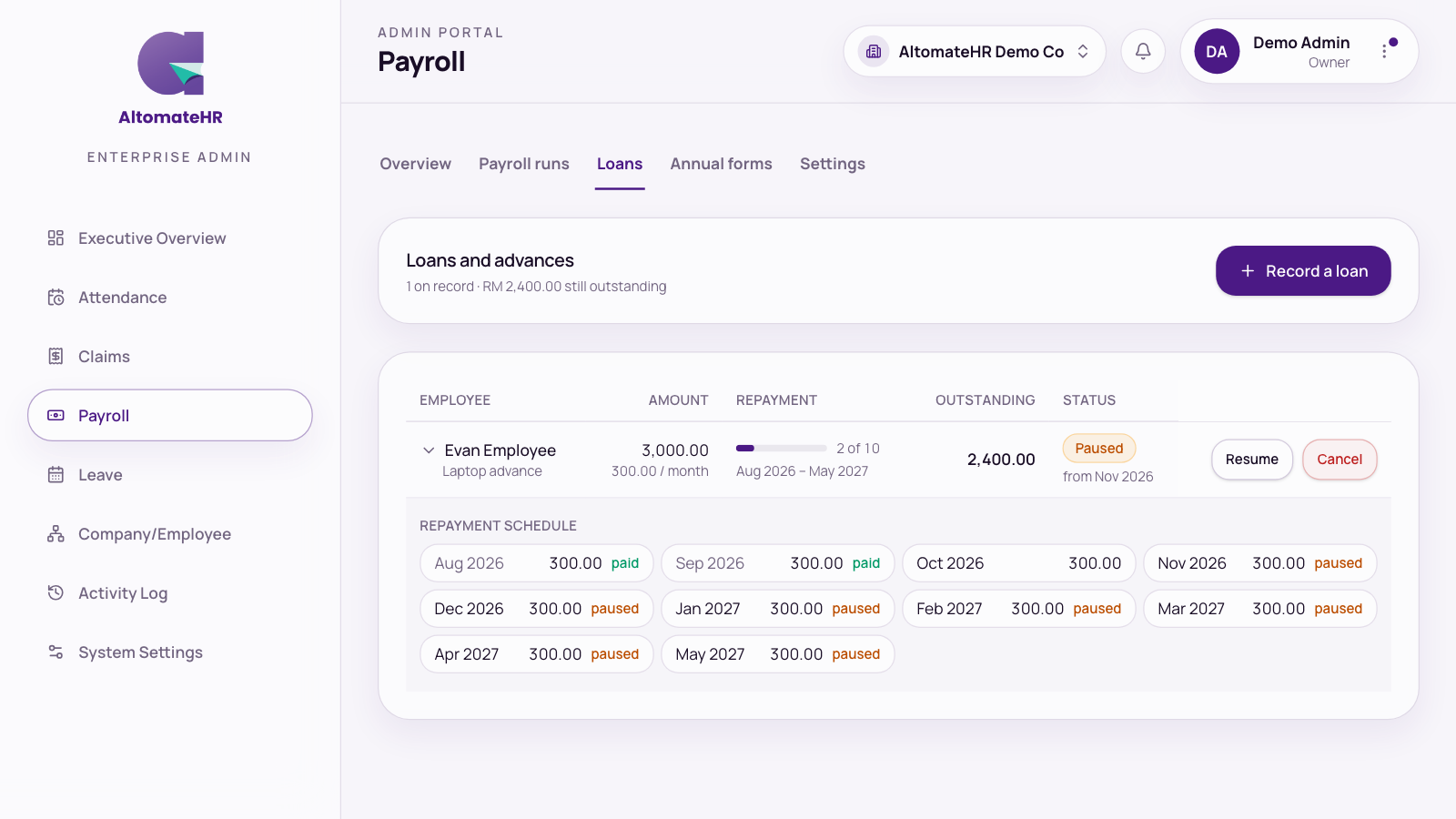Click the Paused status badge
The image size is (1456, 819).
(x=1099, y=449)
